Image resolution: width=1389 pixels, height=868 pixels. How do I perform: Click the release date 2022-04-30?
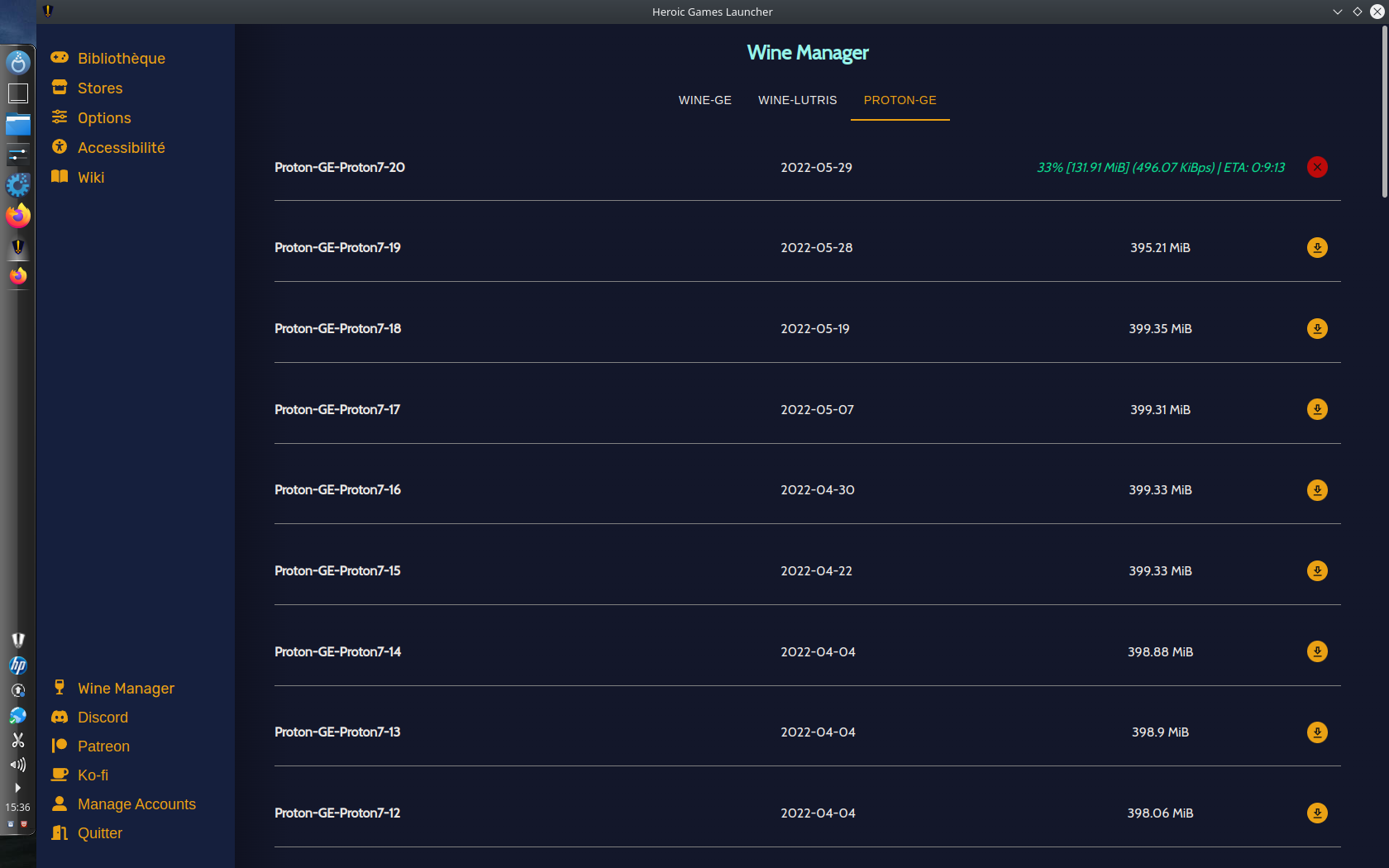[818, 490]
